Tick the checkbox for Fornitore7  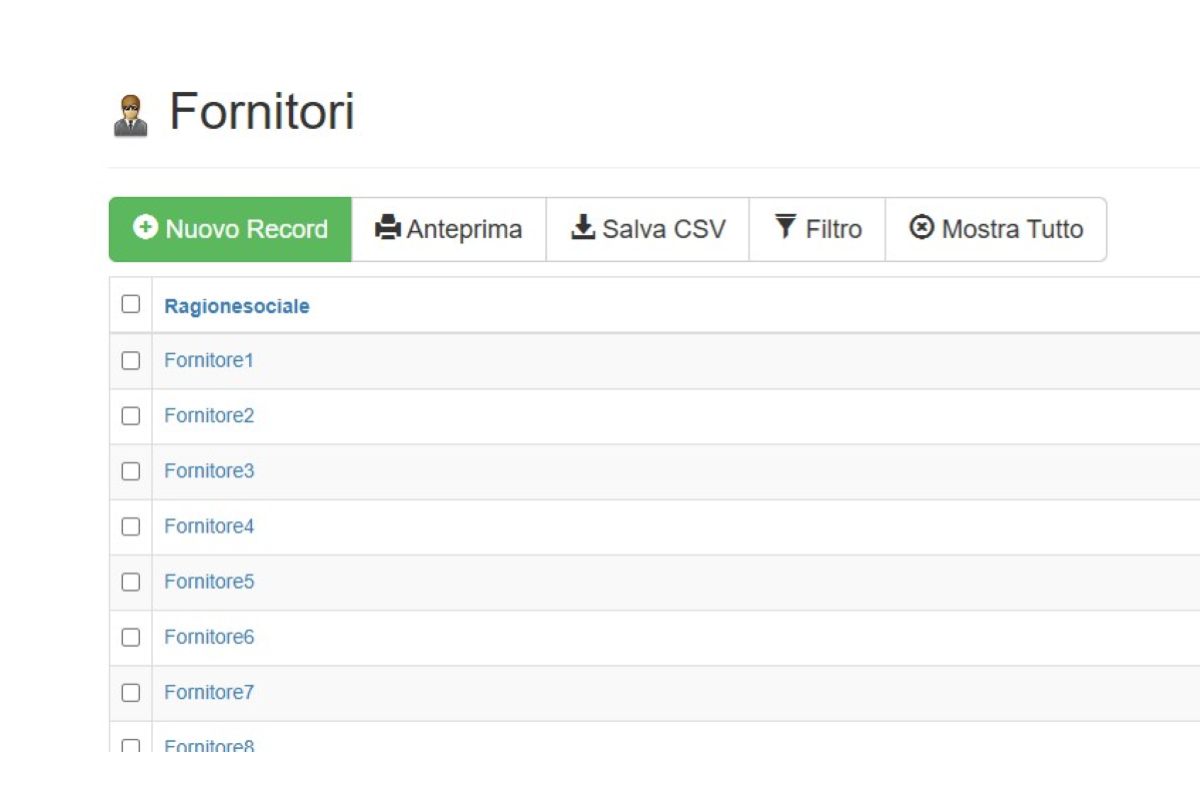[x=131, y=693]
